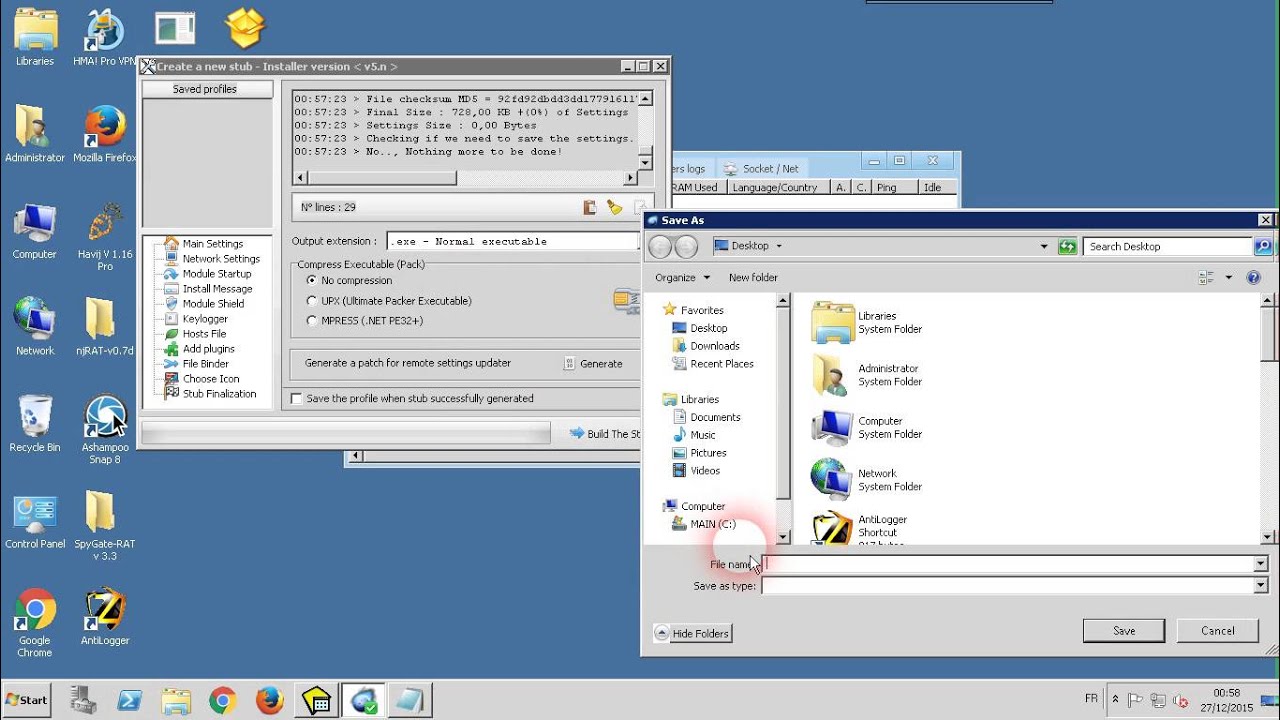This screenshot has width=1280, height=720.
Task: Select Module Startup tree entry
Action: tap(216, 274)
